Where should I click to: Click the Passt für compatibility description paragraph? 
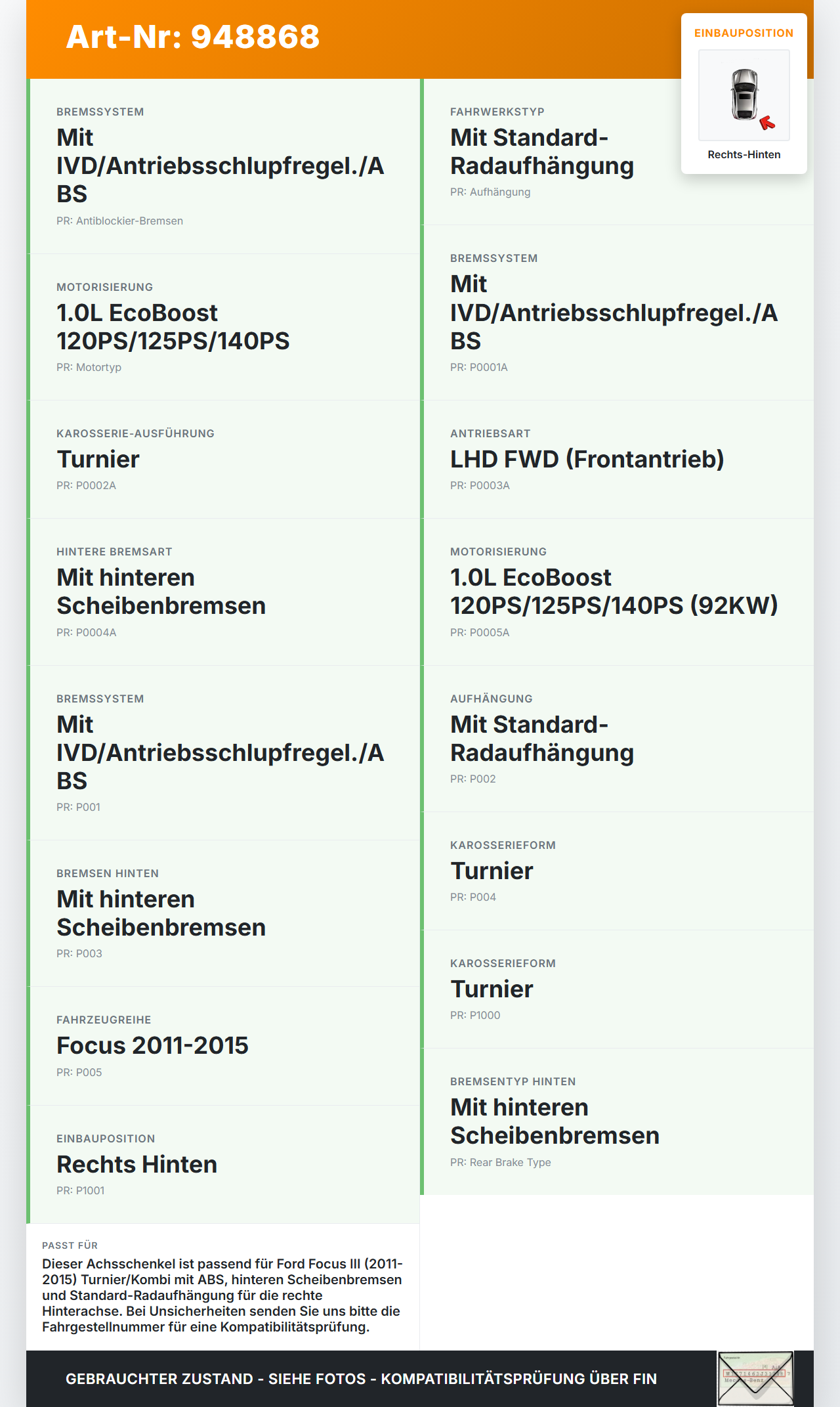(222, 1295)
